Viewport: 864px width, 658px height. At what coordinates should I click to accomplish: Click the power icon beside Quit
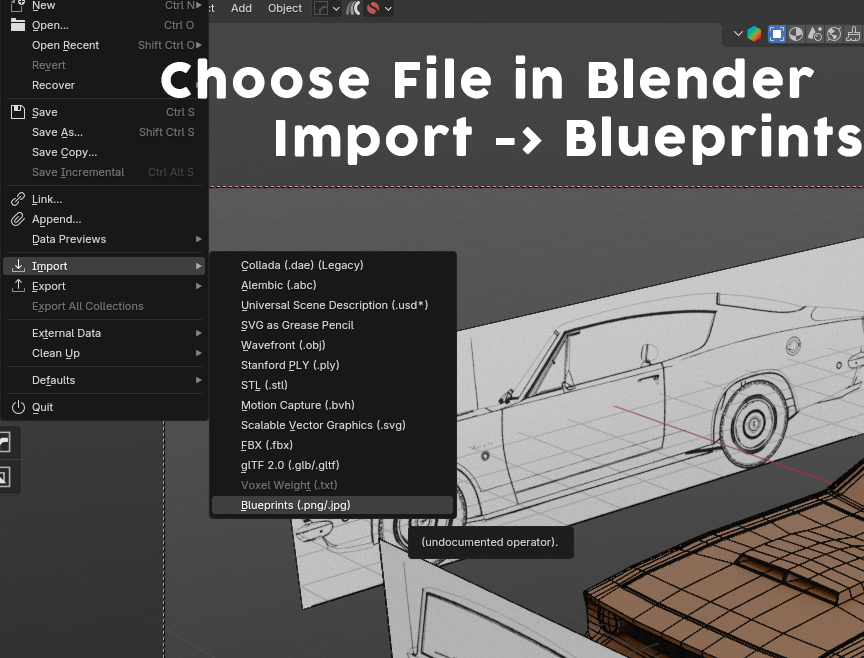(x=18, y=407)
